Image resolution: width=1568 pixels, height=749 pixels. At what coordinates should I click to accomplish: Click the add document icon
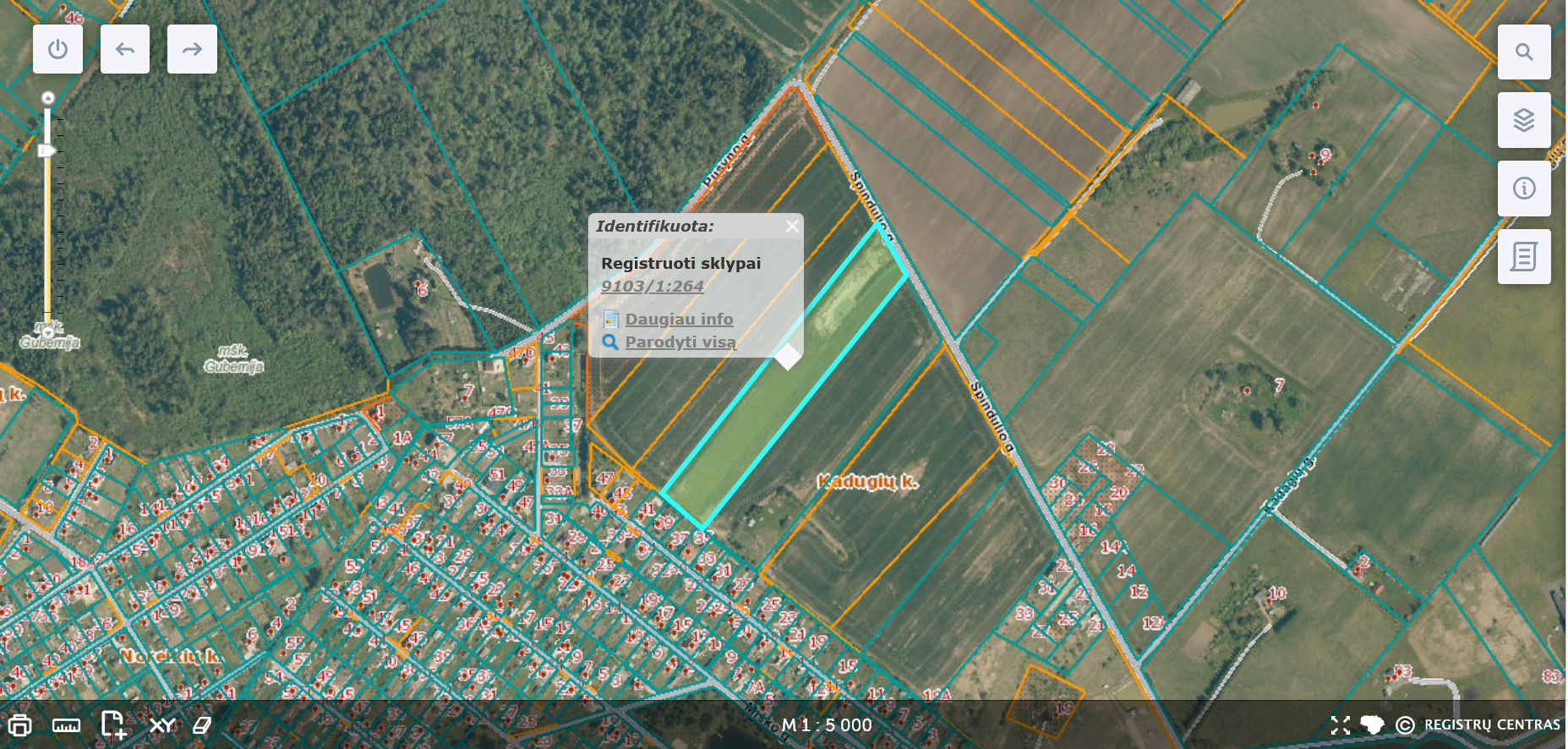[x=113, y=724]
